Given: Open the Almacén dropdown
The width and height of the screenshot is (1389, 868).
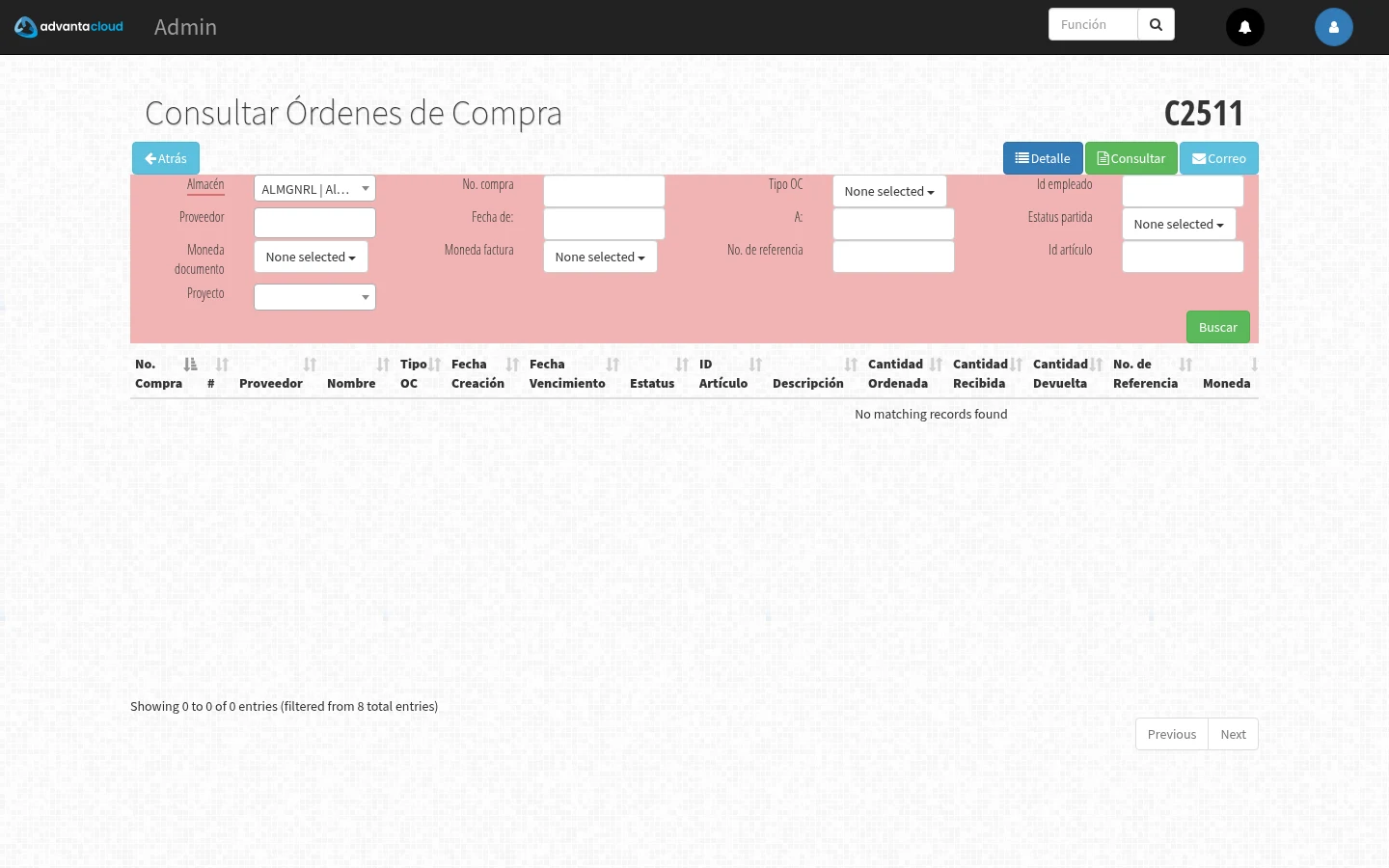Looking at the screenshot, I should [314, 189].
